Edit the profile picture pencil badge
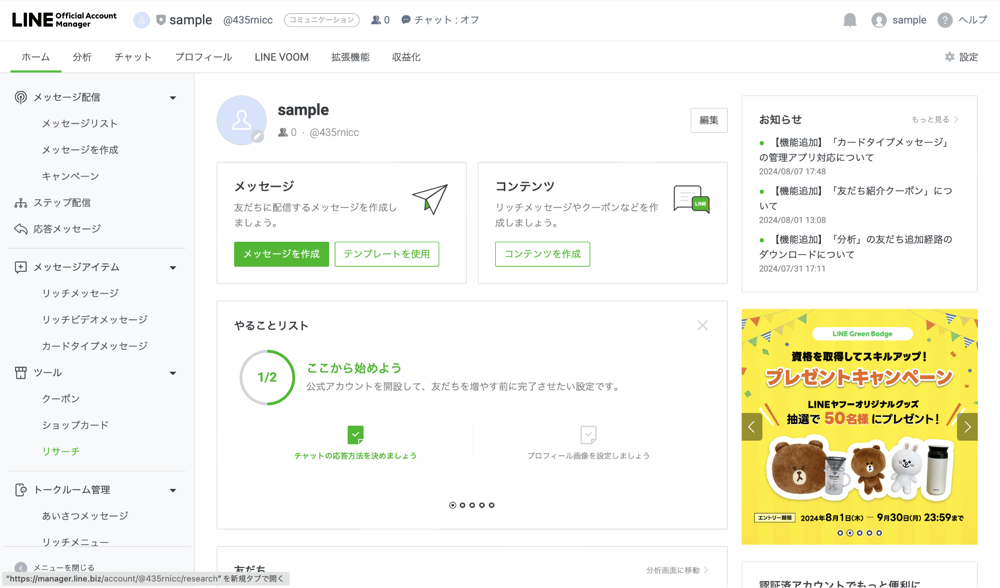The image size is (1000, 588). [257, 136]
